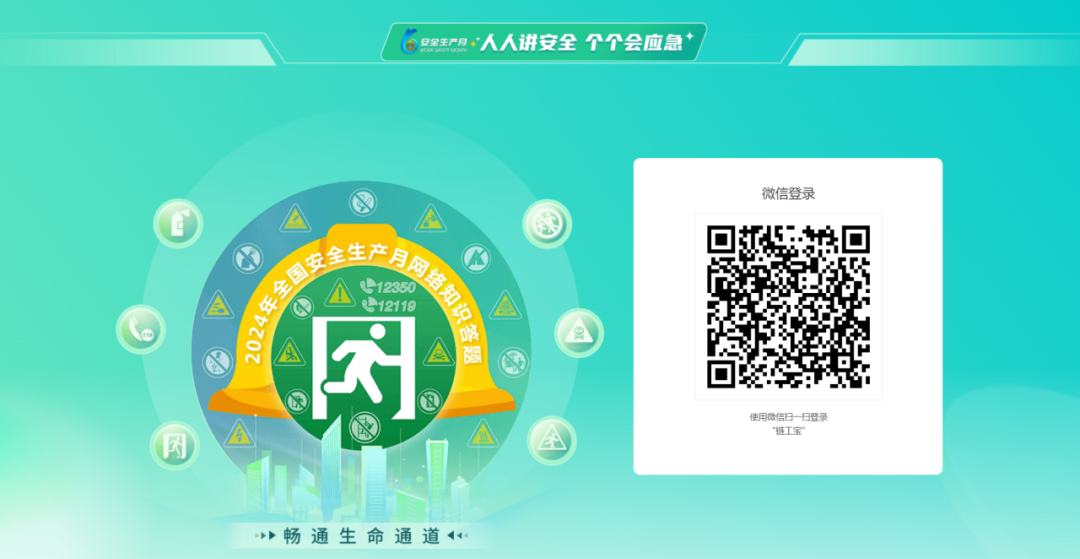This screenshot has height=559, width=1080.
Task: Click the 人人讲安全 个个会应急 banner slogan
Action: (581, 43)
